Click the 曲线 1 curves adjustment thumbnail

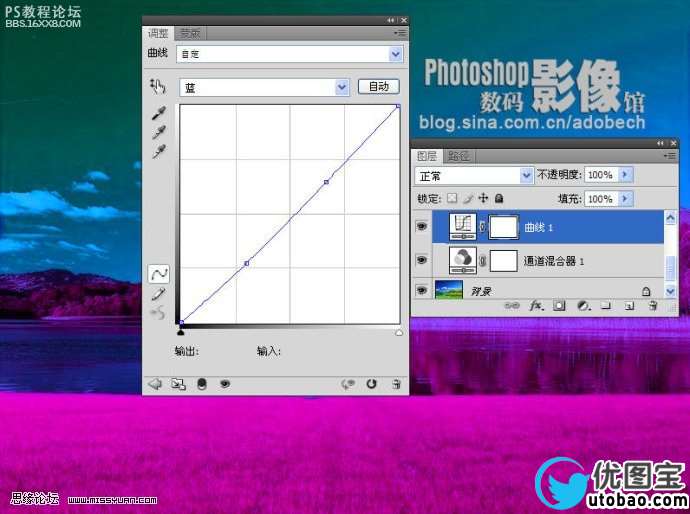(462, 227)
